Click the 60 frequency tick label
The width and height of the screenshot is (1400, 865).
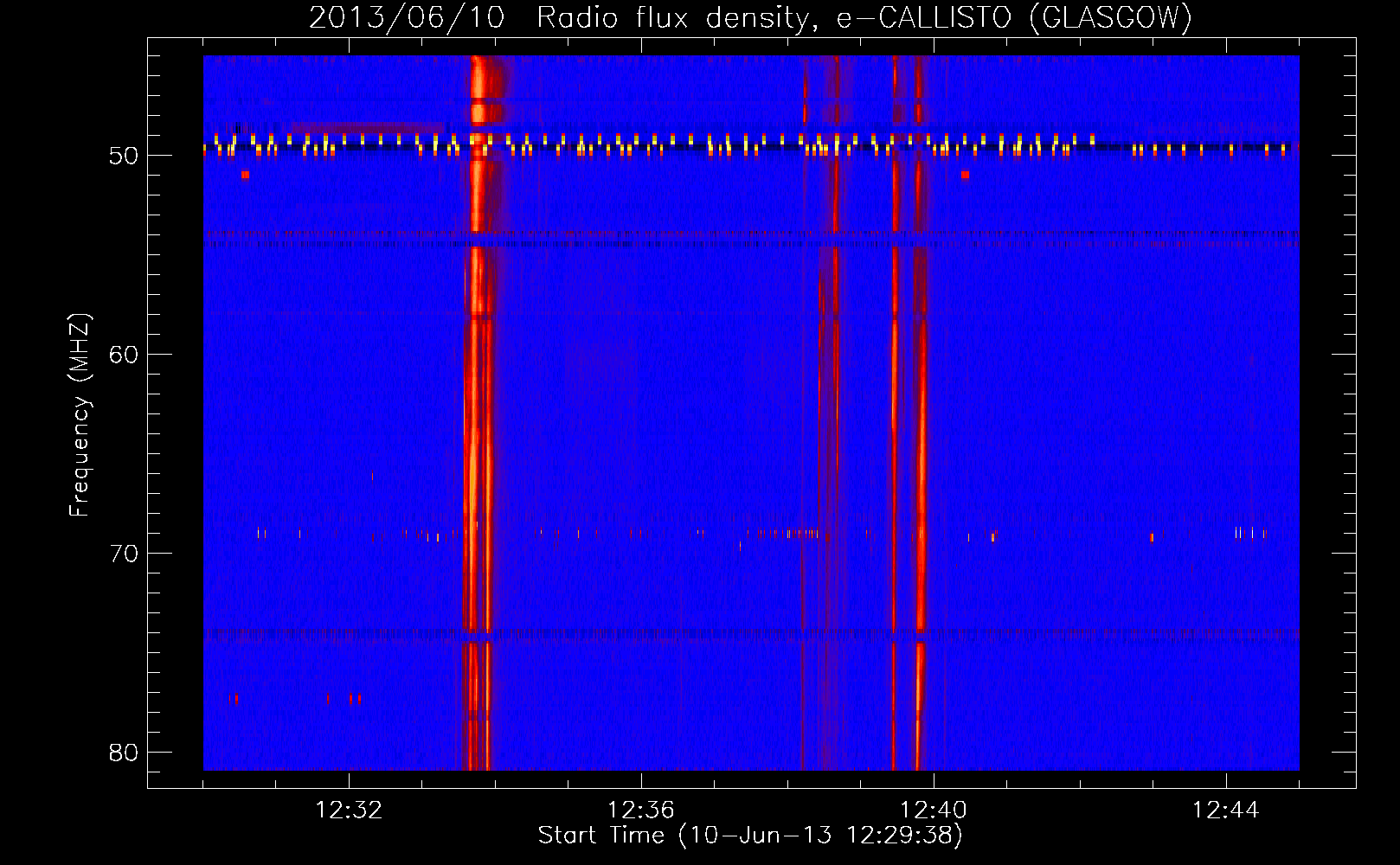coord(124,355)
